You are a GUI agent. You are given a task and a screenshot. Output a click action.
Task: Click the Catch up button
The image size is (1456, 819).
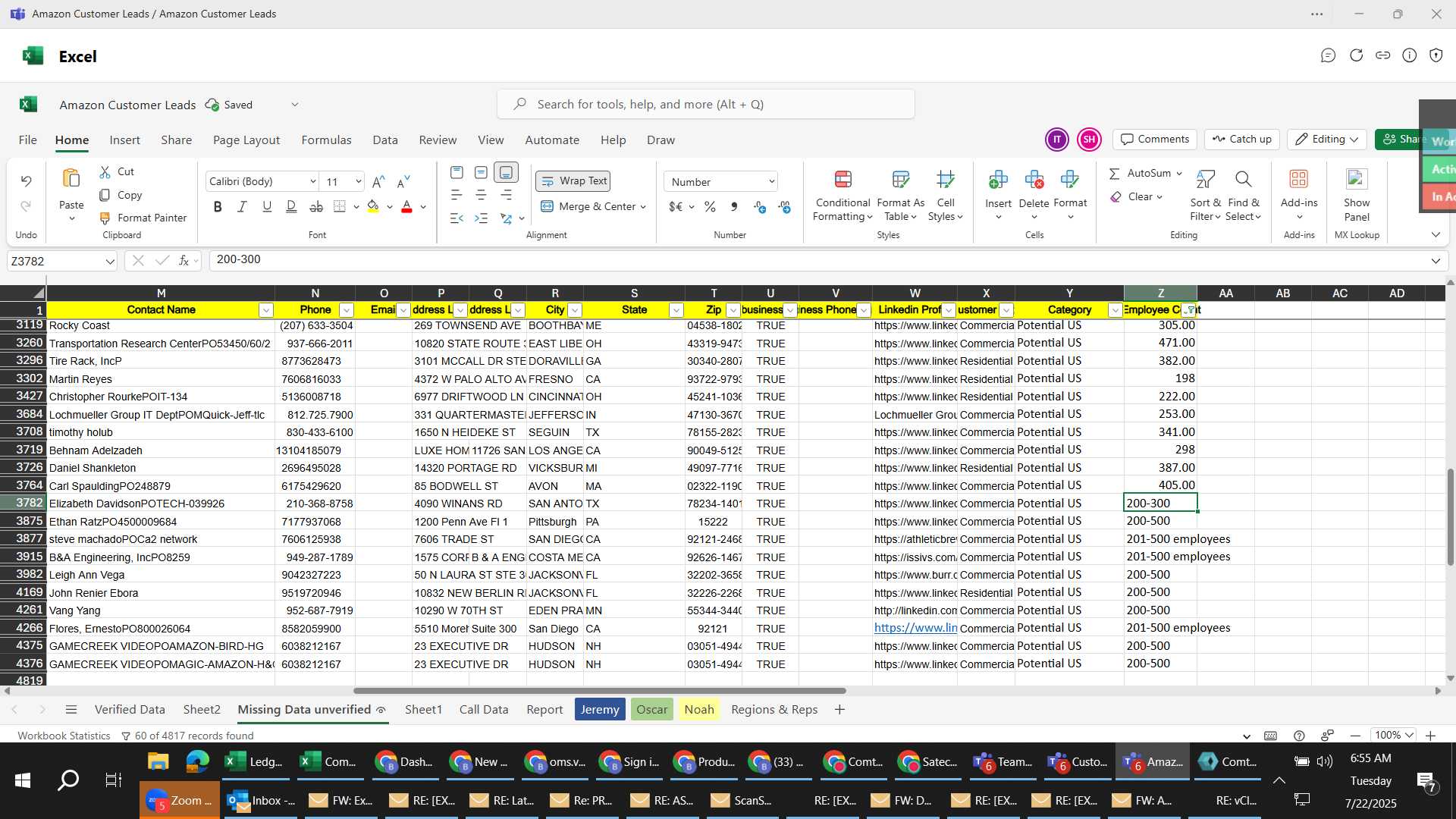click(1241, 140)
